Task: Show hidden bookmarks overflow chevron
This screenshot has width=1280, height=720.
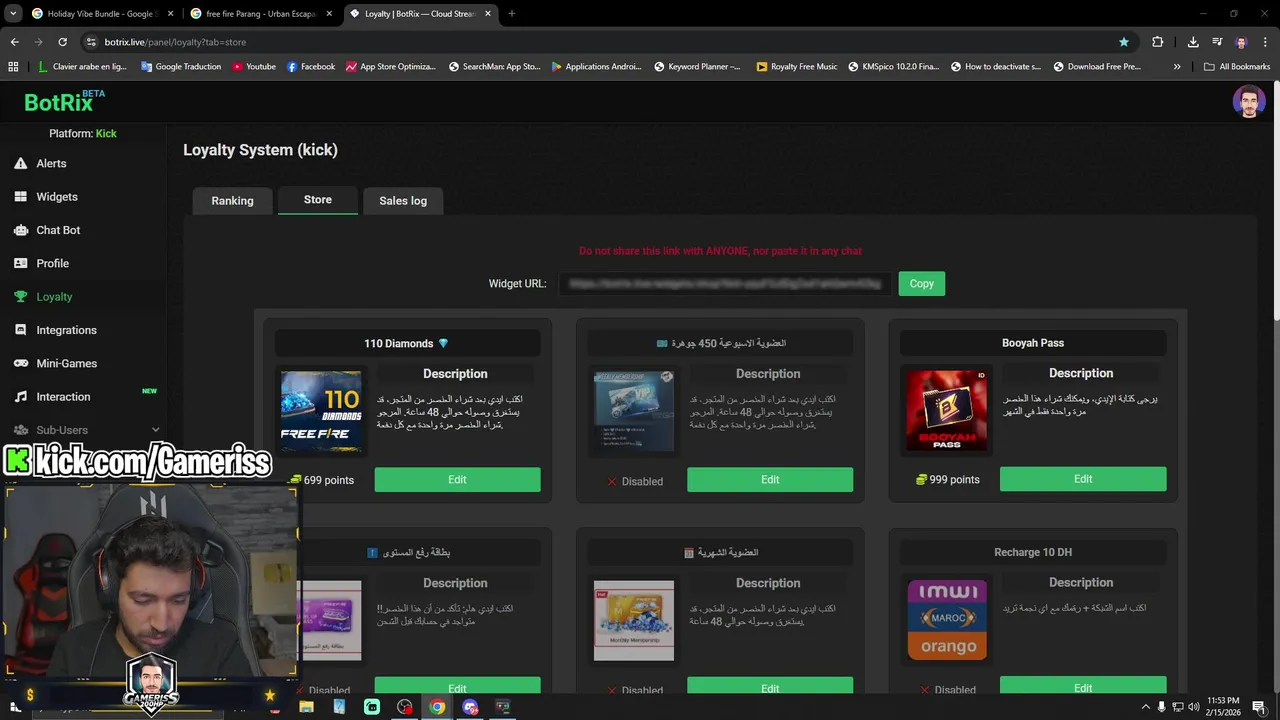Action: [1177, 66]
